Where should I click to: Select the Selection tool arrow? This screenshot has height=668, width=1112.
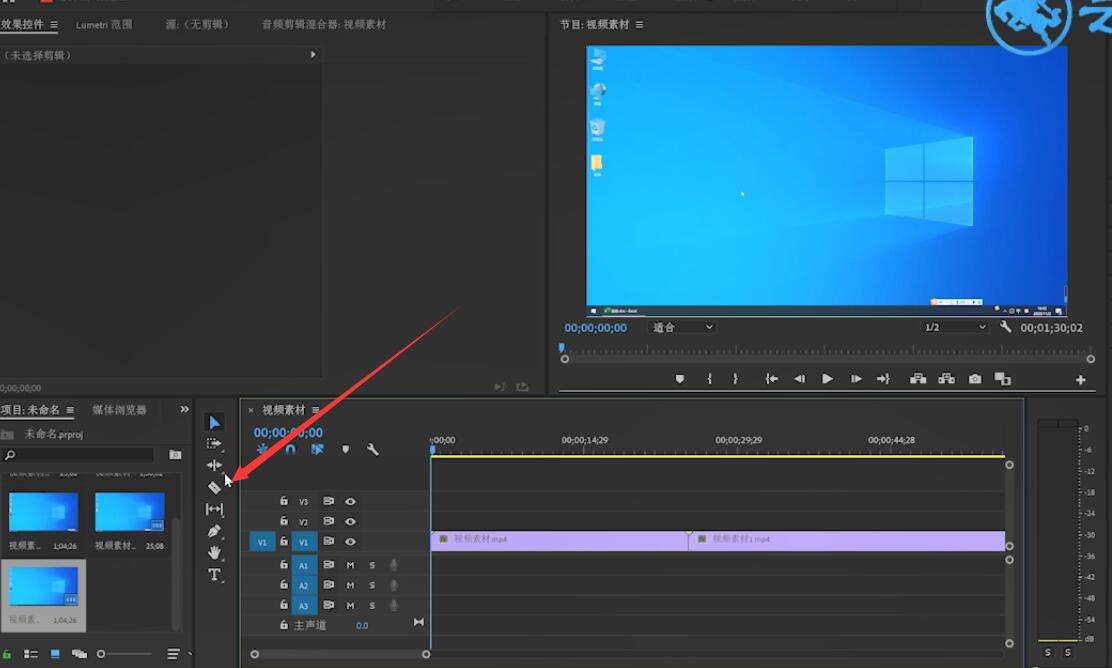[x=214, y=423]
